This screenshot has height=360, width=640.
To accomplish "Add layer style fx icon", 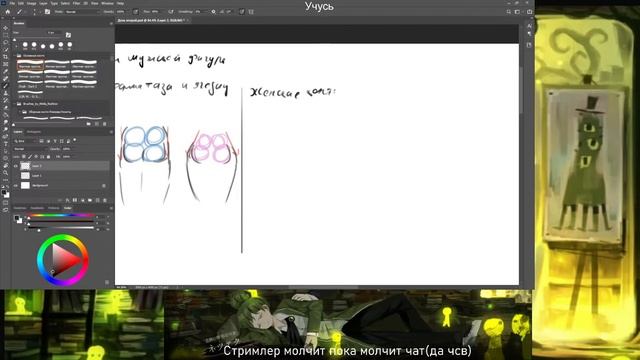I will 68,200.
